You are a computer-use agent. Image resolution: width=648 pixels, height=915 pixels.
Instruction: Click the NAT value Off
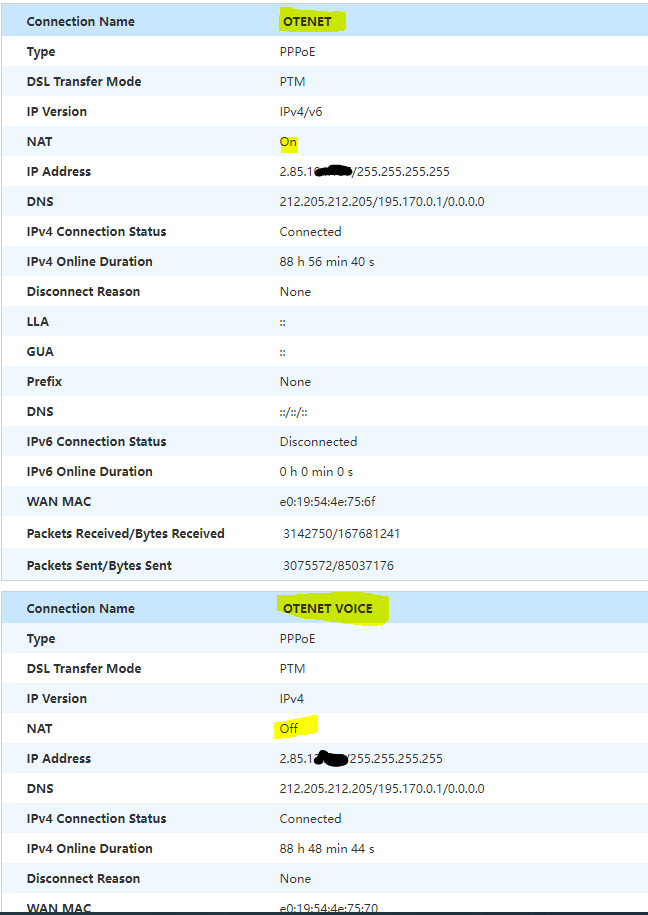(289, 728)
